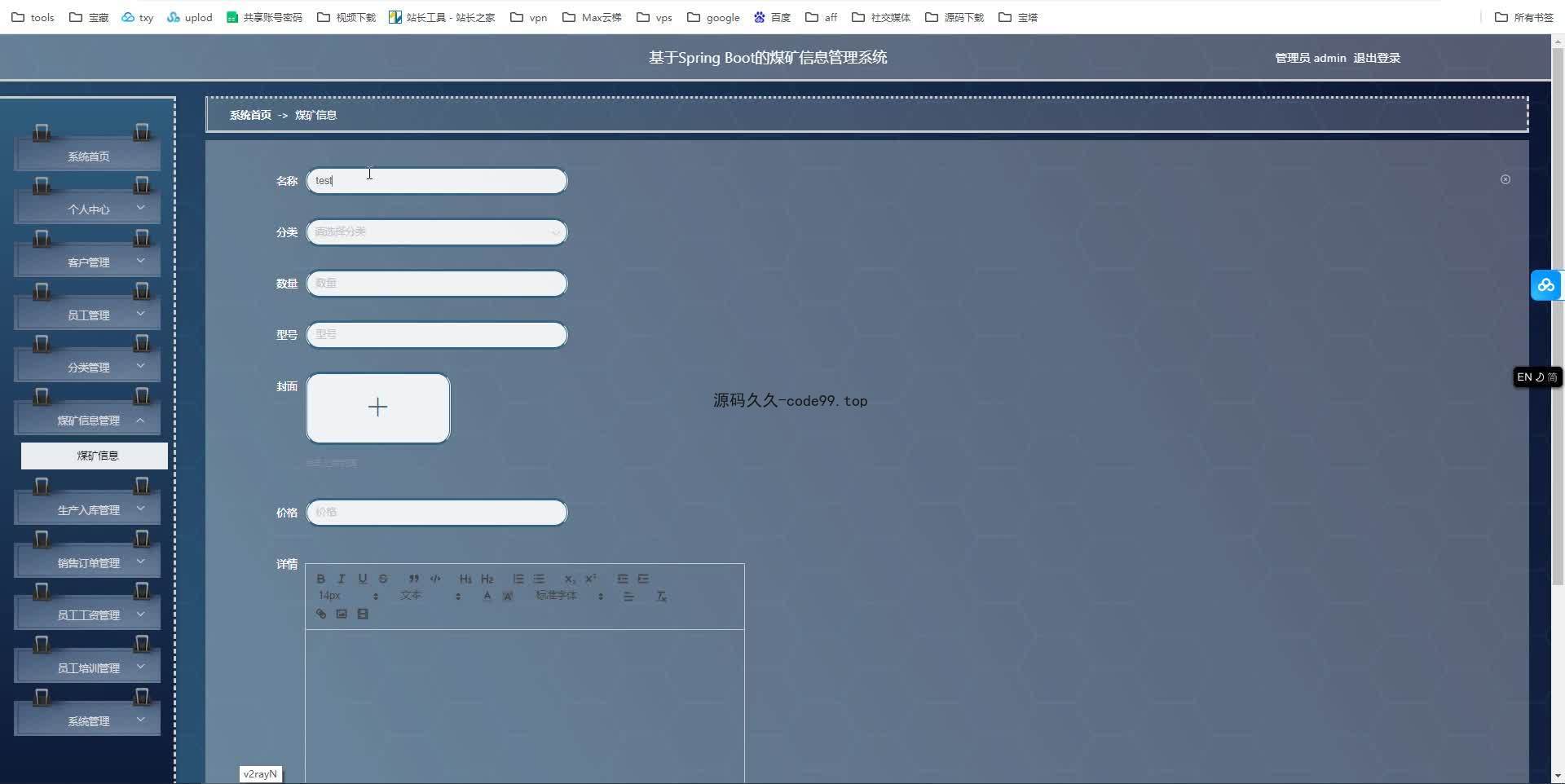
Task: Open the 标准字体 font dropdown
Action: [570, 596]
